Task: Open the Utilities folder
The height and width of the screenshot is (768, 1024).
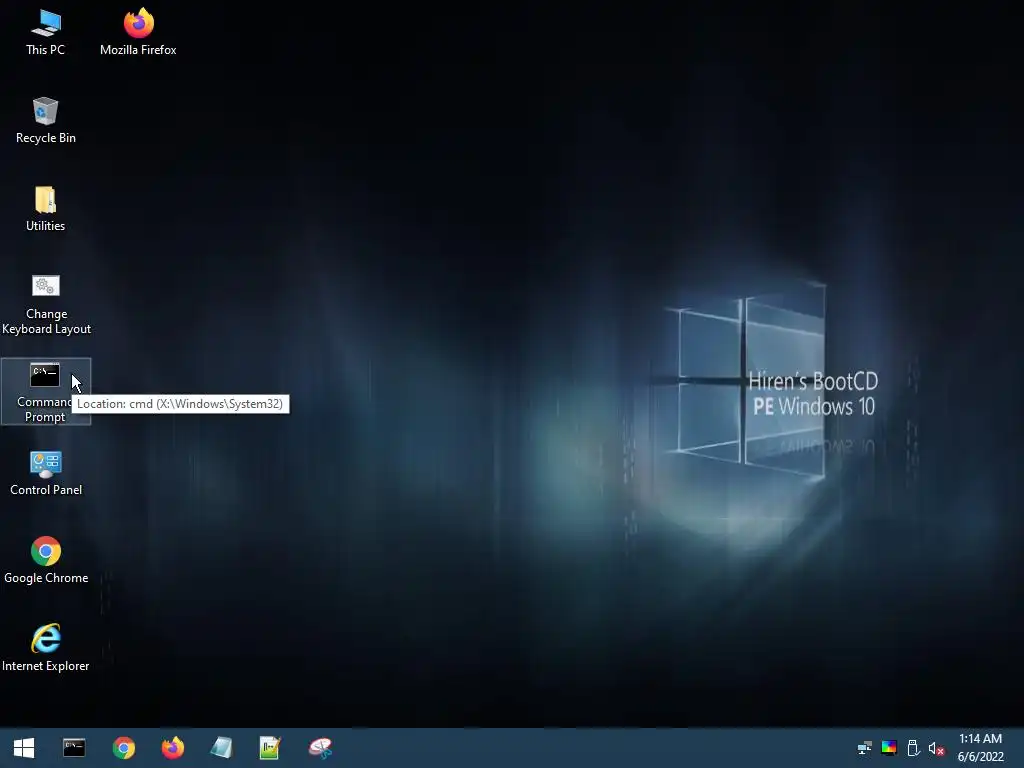Action: (45, 209)
